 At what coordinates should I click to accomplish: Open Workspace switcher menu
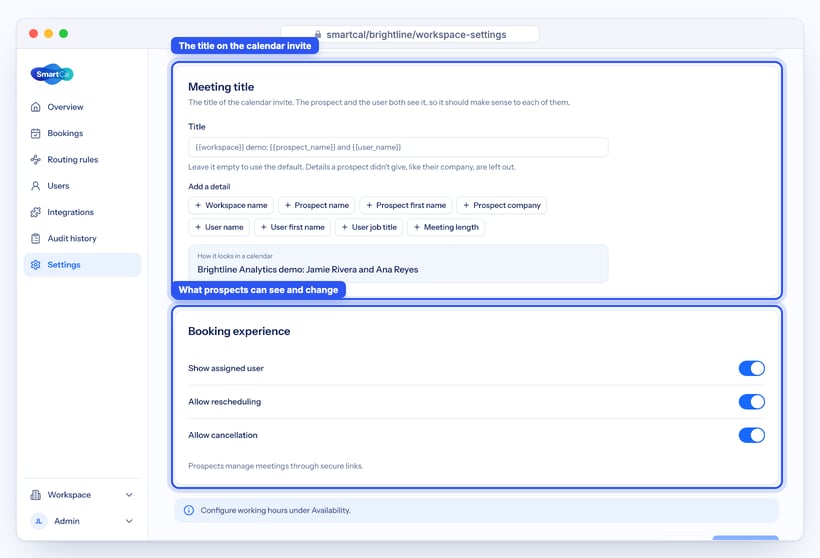[82, 495]
